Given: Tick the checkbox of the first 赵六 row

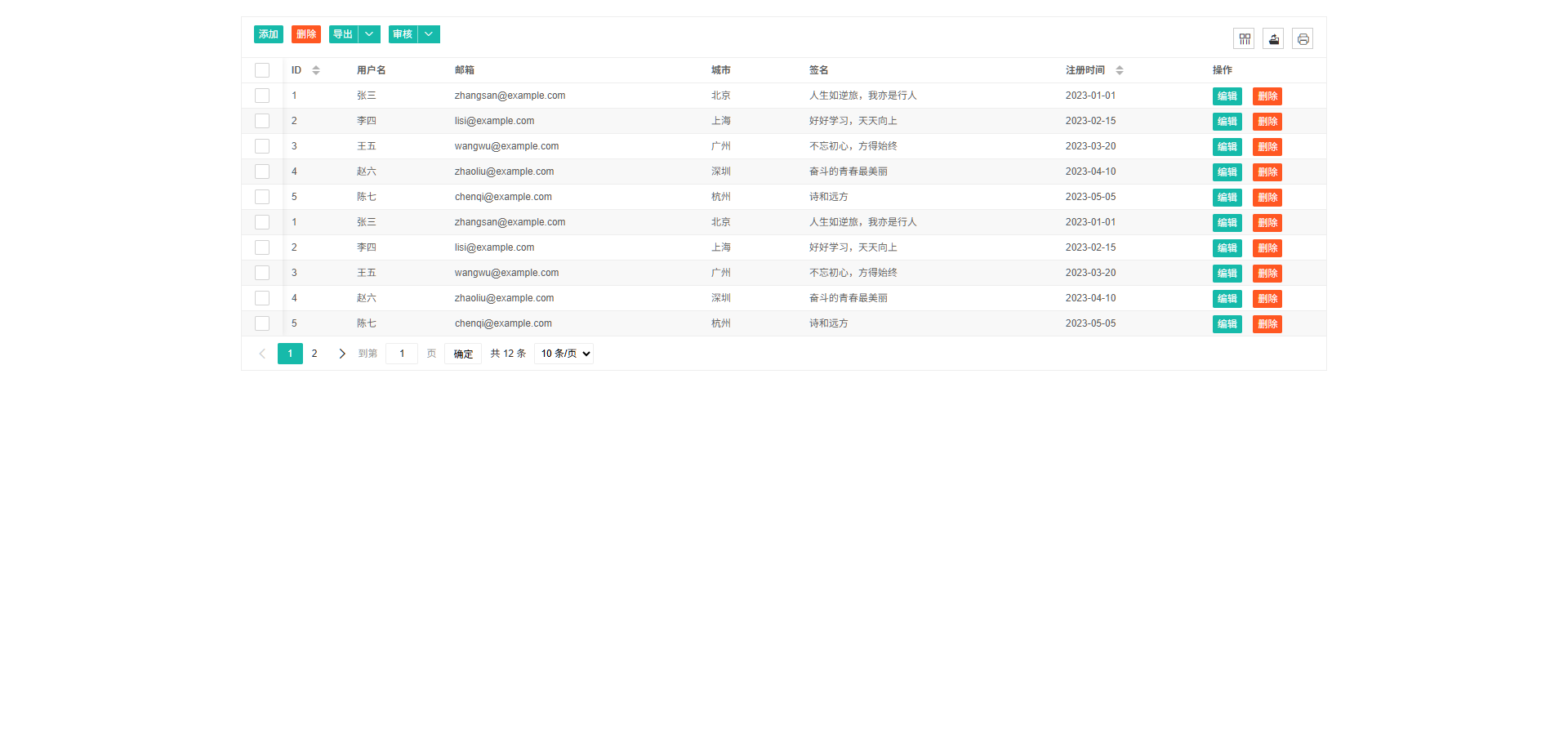Looking at the screenshot, I should click(x=262, y=172).
